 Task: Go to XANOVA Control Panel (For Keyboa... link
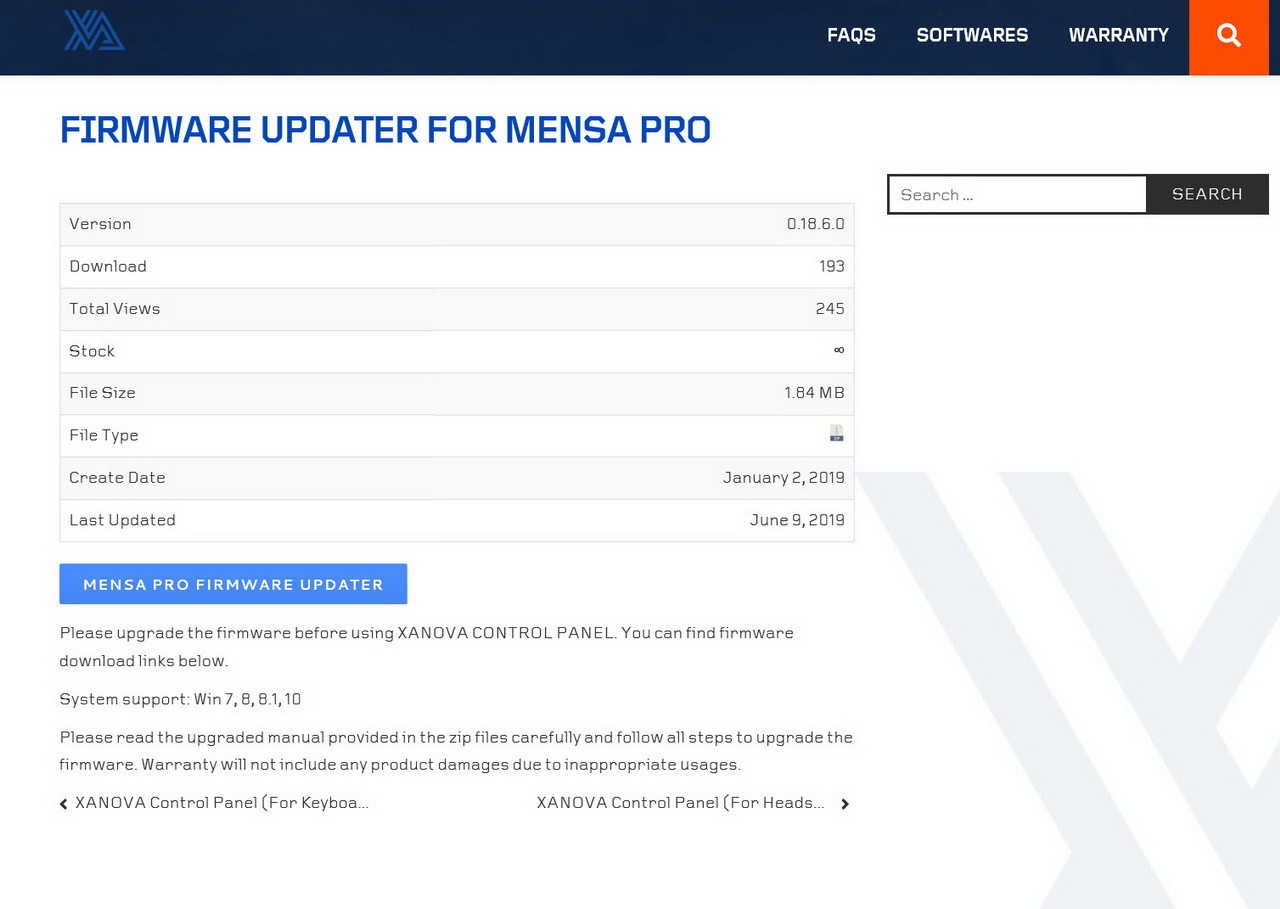click(222, 803)
